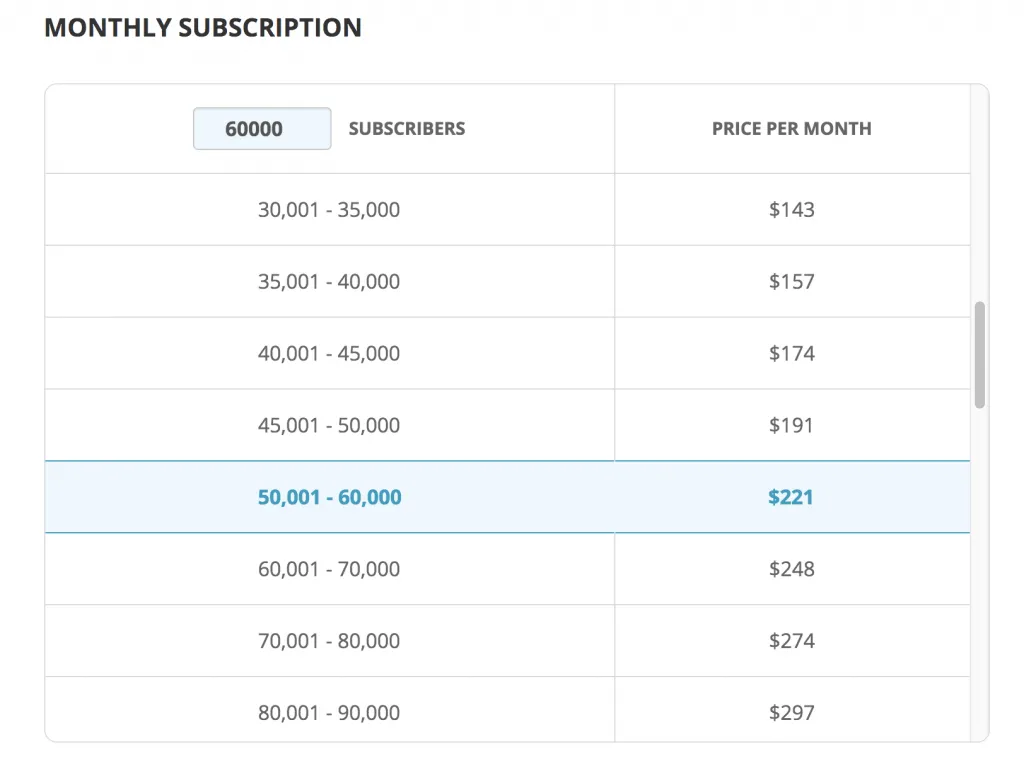Select the 40,001 - 45,000 subscriber range
The width and height of the screenshot is (1024, 778).
329,353
